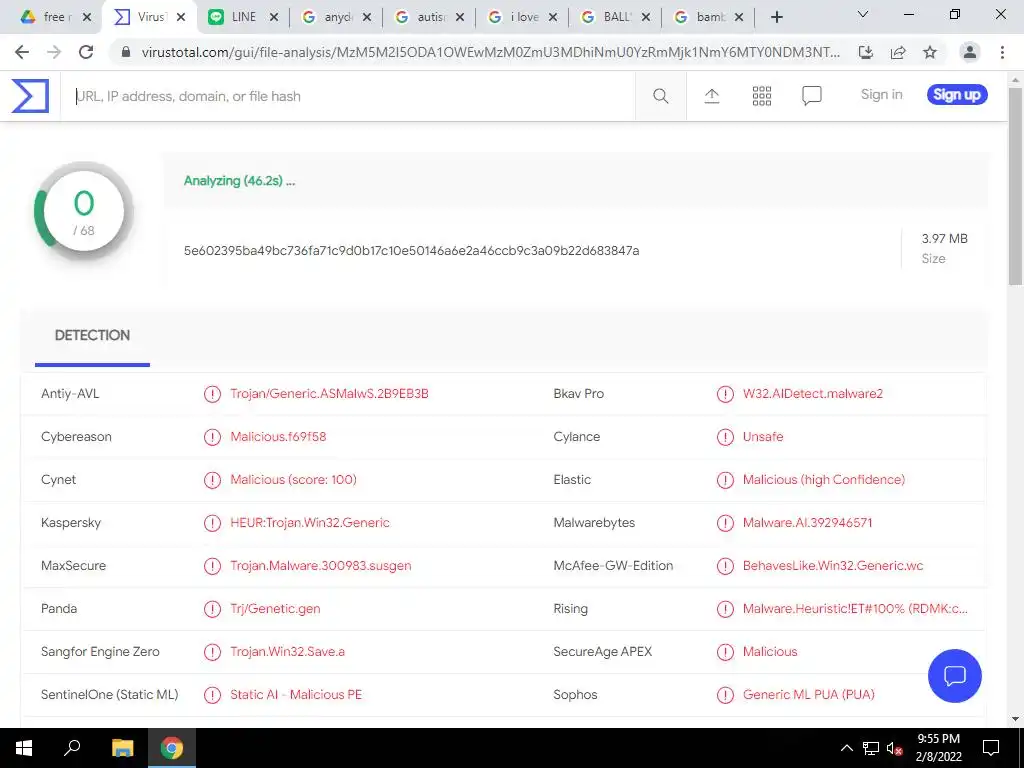Open the network tray icon
The image size is (1024, 768).
point(871,748)
